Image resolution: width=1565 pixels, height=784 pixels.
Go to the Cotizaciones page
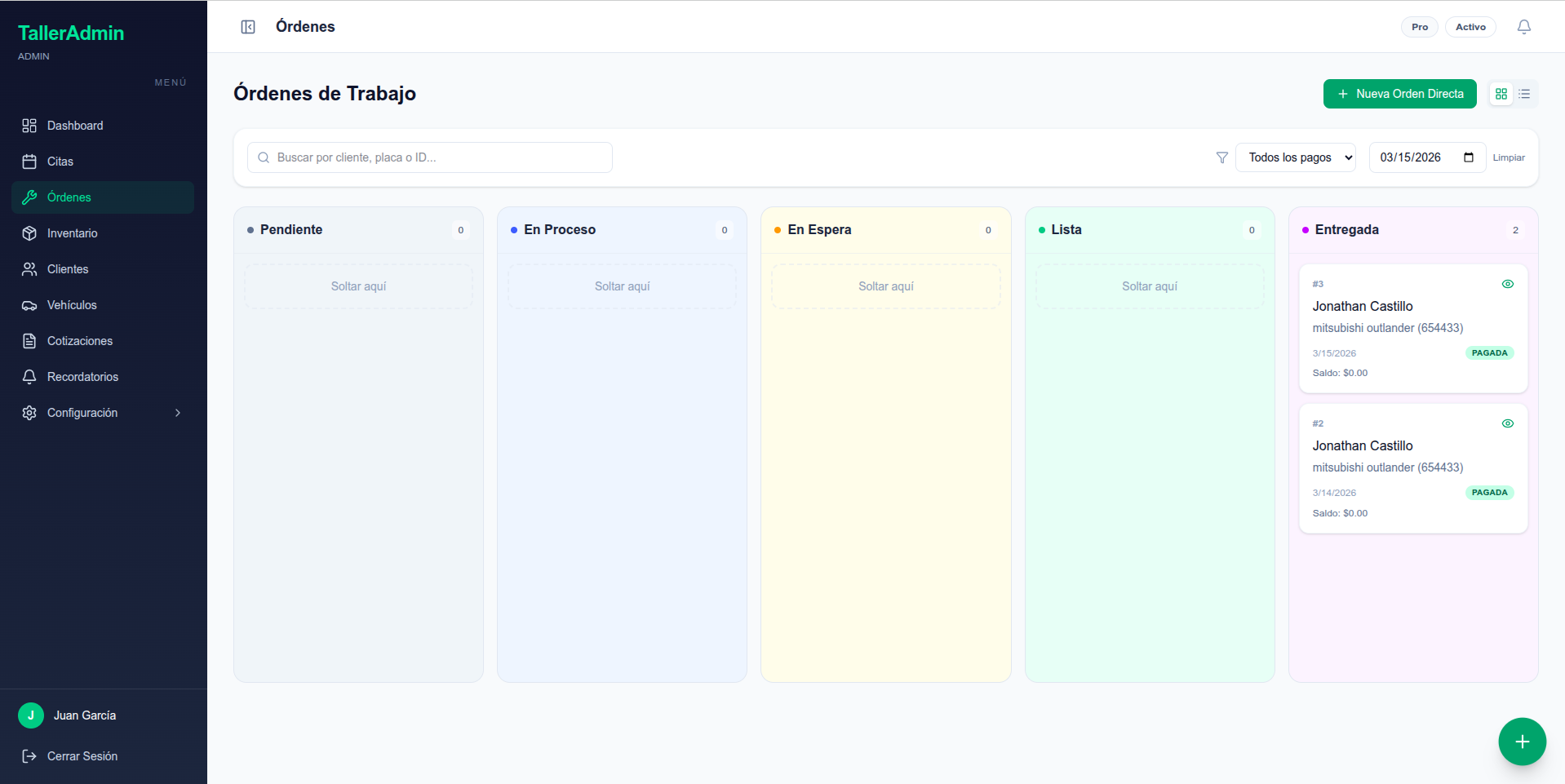[x=103, y=341]
